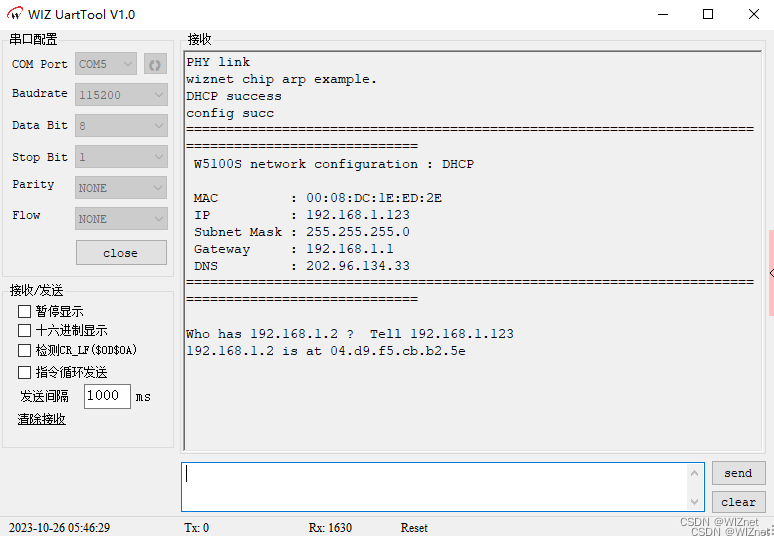Minimize the WIZ UartTool window
Image resolution: width=774 pixels, height=536 pixels.
pos(663,14)
